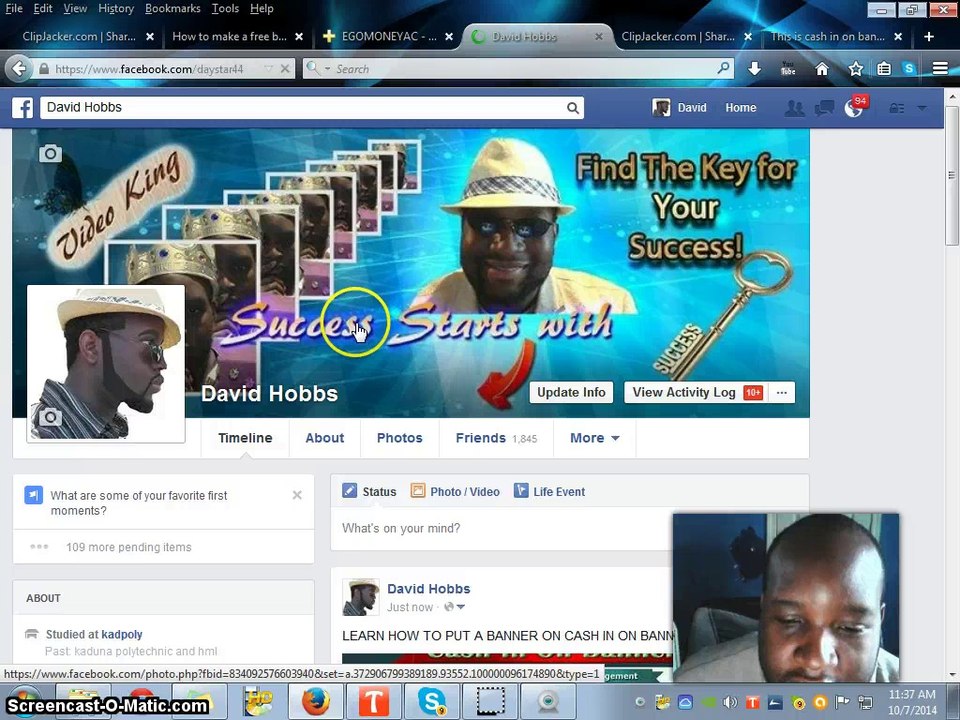The image size is (960, 720).
Task: Click the volume speaker icon in system tray
Action: 730,703
